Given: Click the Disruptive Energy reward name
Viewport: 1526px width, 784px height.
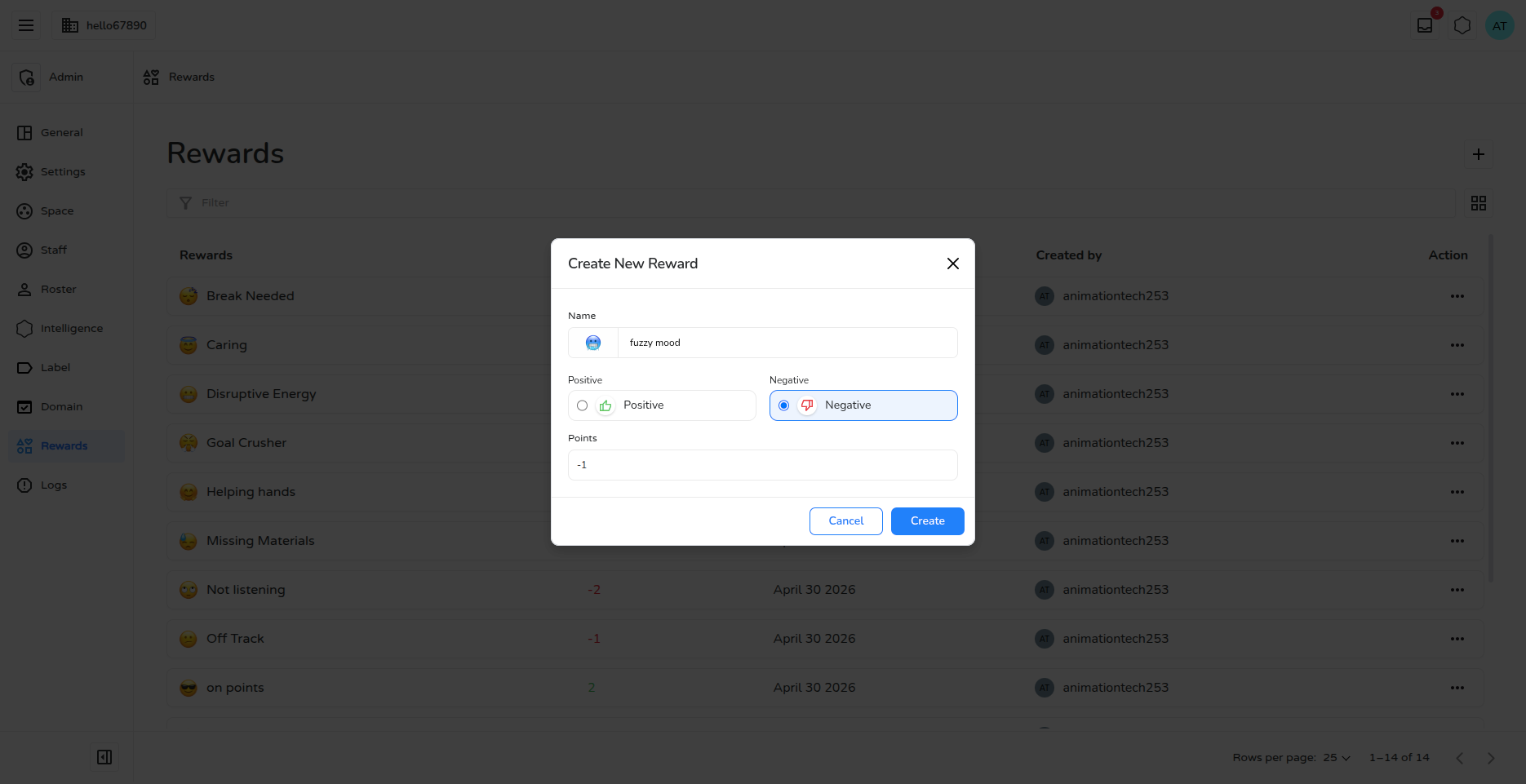Looking at the screenshot, I should click(x=261, y=394).
